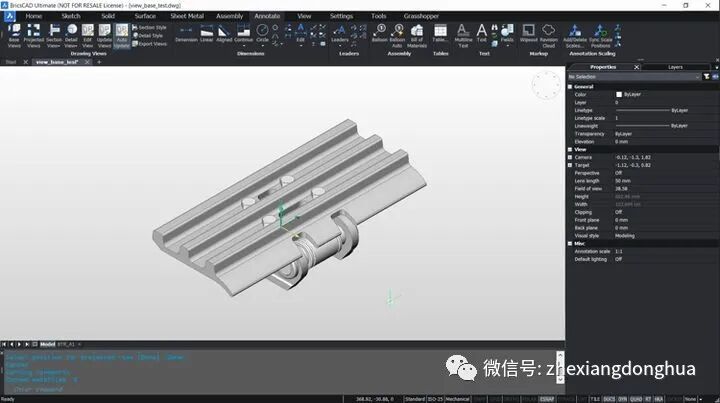
Task: Select the Multiline Text tool
Action: pyautogui.click(x=463, y=36)
